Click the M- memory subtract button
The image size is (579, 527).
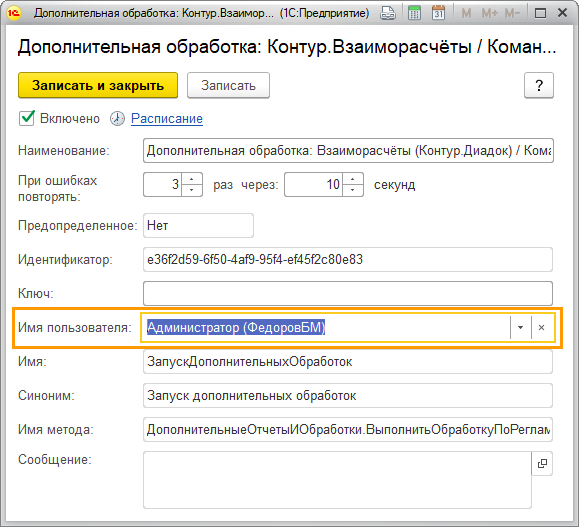(x=512, y=14)
